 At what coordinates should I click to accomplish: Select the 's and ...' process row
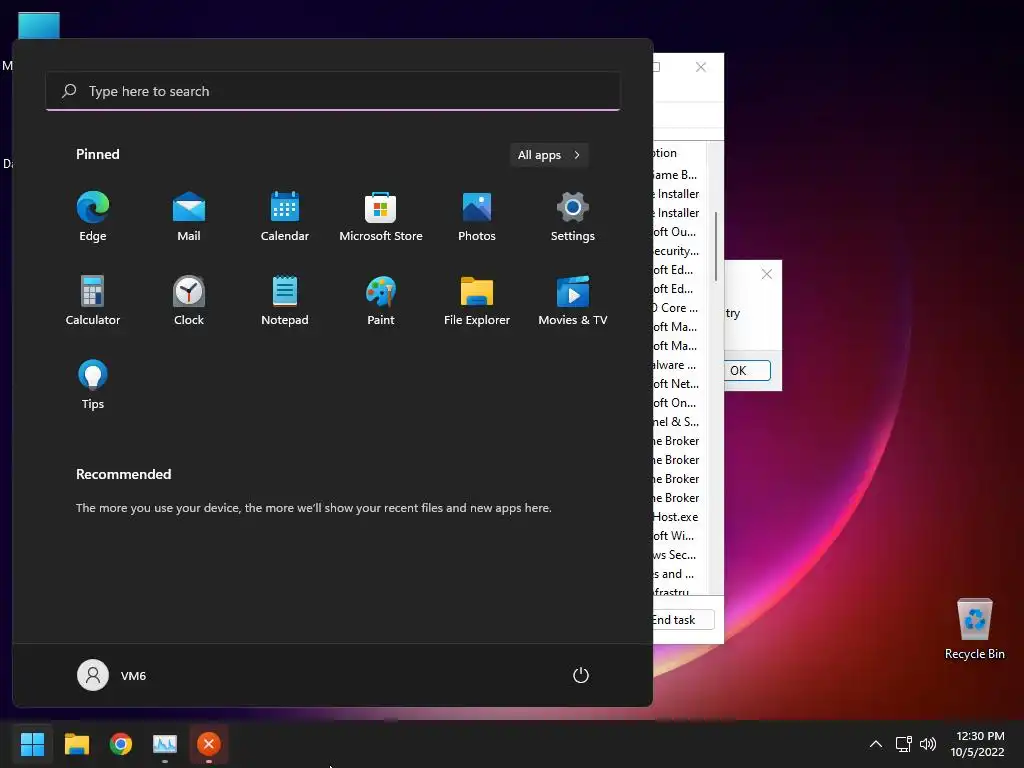point(679,573)
